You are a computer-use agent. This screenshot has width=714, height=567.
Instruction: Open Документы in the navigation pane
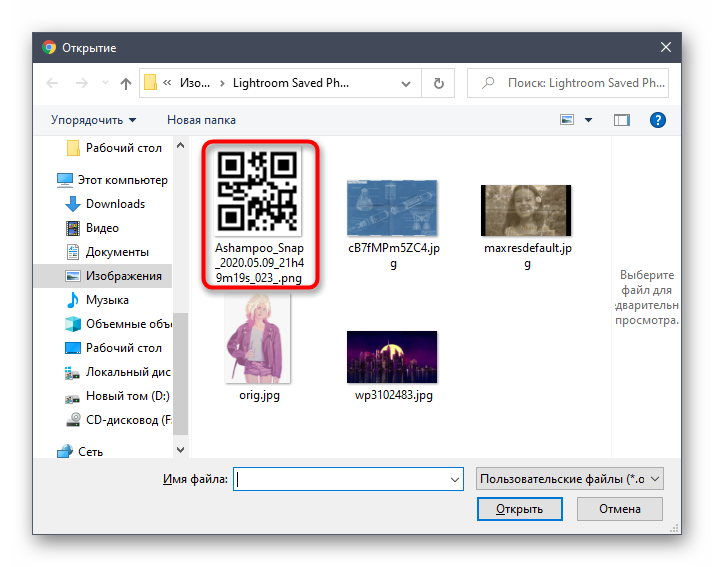[x=107, y=252]
